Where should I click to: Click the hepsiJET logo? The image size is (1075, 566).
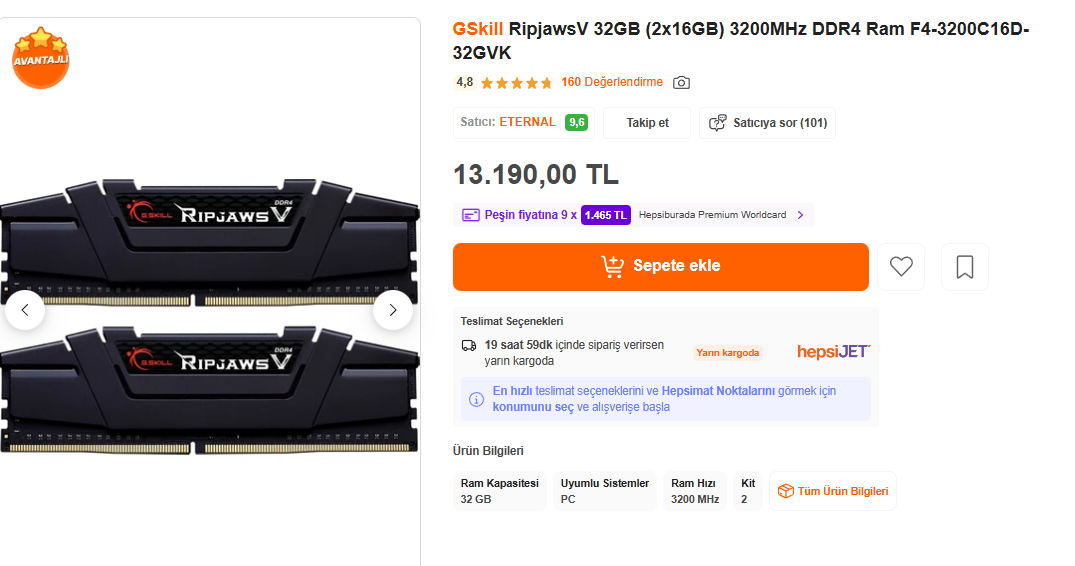[x=833, y=352]
